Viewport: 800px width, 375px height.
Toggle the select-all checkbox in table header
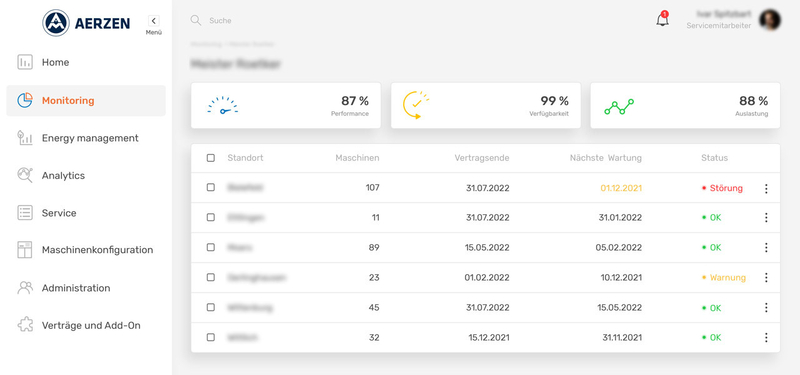pyautogui.click(x=211, y=158)
